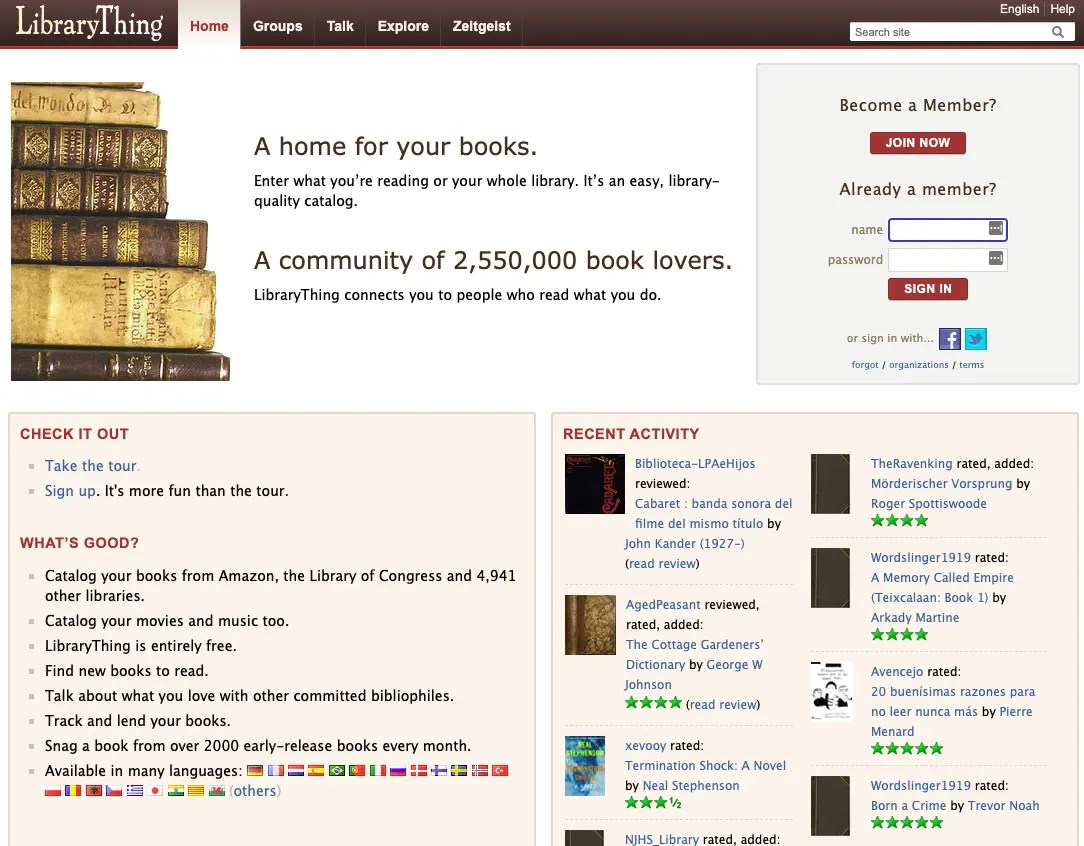Choose the Japanese flag language icon

[155, 790]
